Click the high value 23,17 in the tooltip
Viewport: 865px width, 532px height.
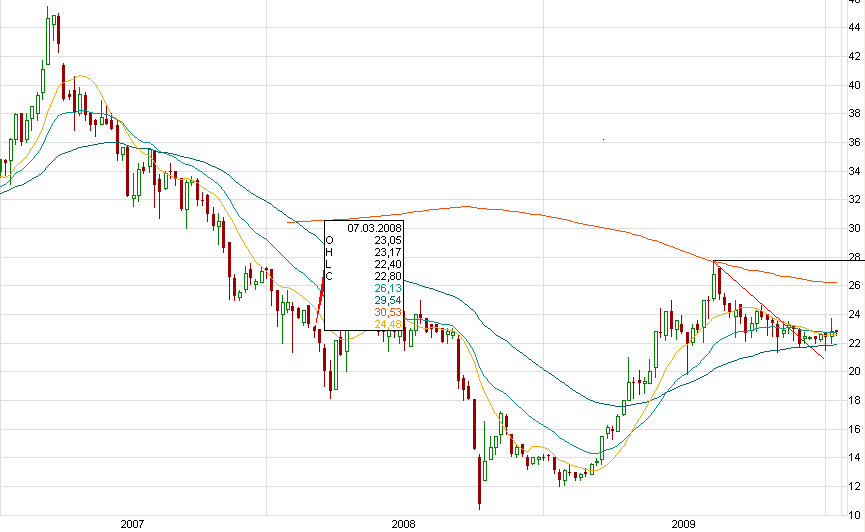tap(388, 252)
